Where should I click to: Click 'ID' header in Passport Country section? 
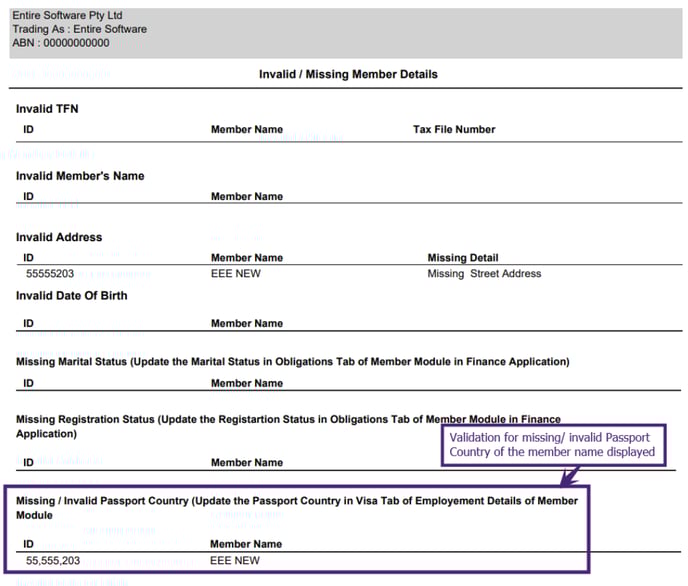(28, 544)
